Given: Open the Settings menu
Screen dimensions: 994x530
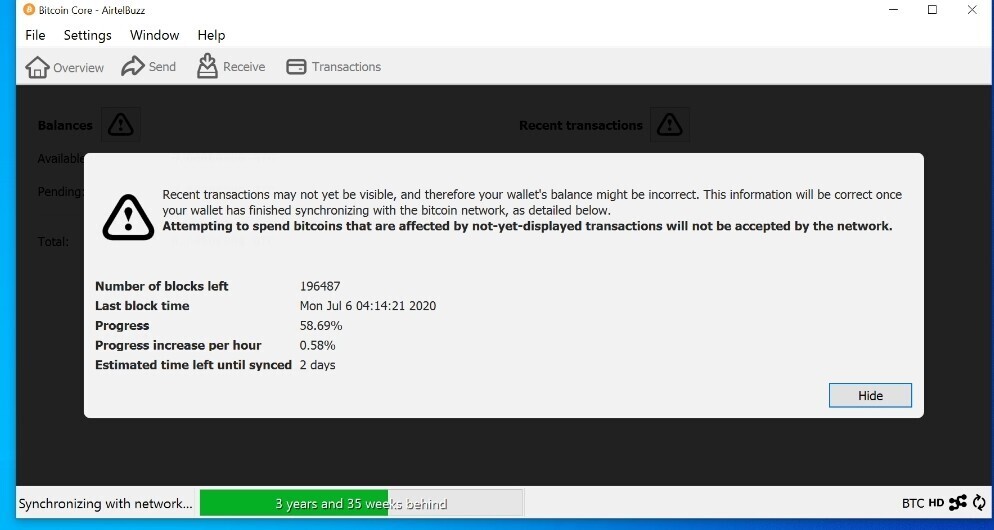Looking at the screenshot, I should [87, 36].
